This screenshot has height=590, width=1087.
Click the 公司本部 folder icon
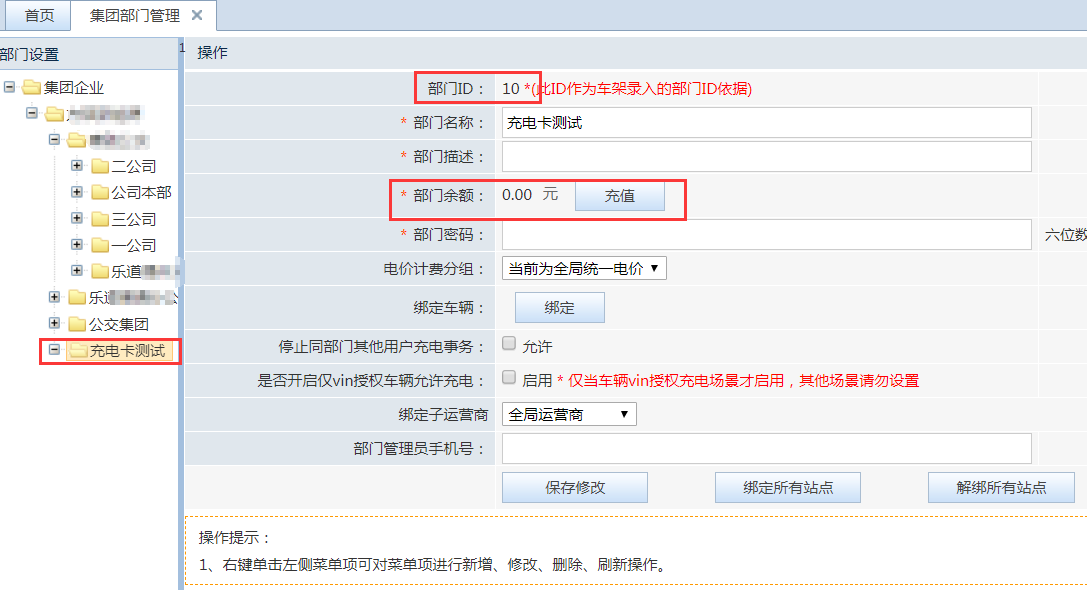101,192
